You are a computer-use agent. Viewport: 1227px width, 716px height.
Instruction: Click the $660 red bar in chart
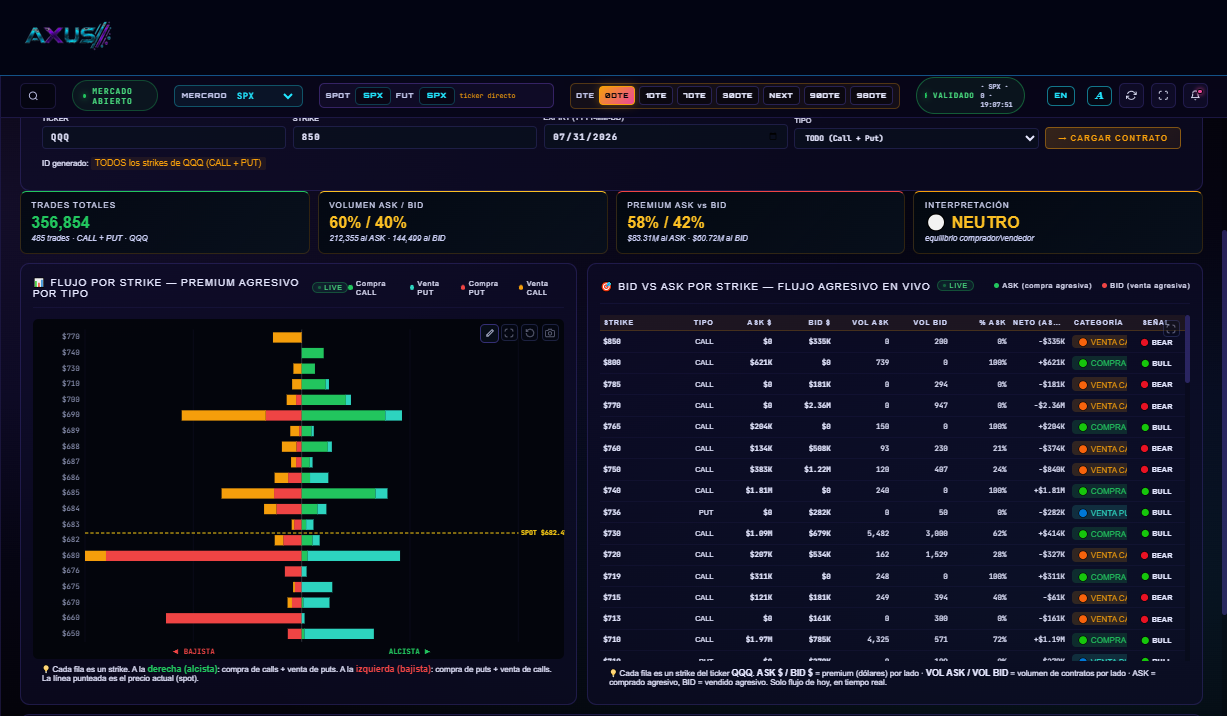point(234,619)
